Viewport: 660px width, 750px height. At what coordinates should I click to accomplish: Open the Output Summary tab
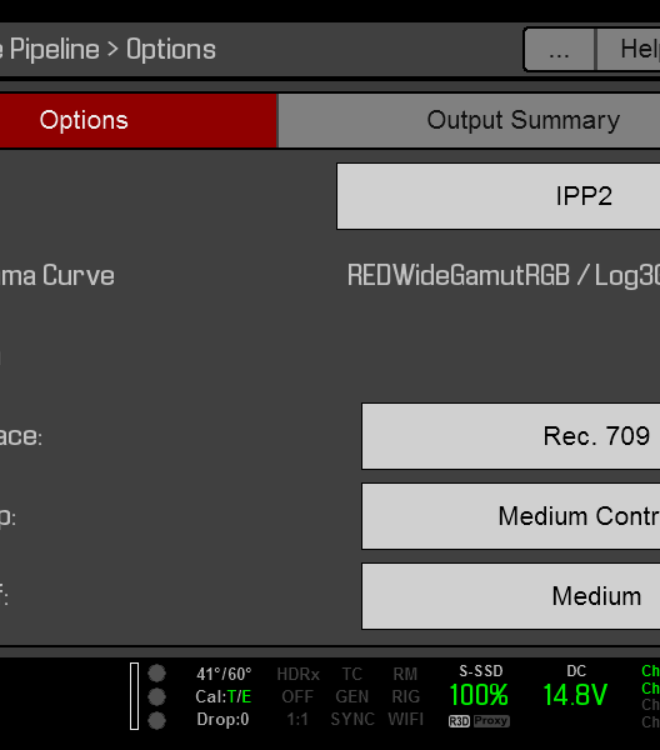pyautogui.click(x=470, y=121)
